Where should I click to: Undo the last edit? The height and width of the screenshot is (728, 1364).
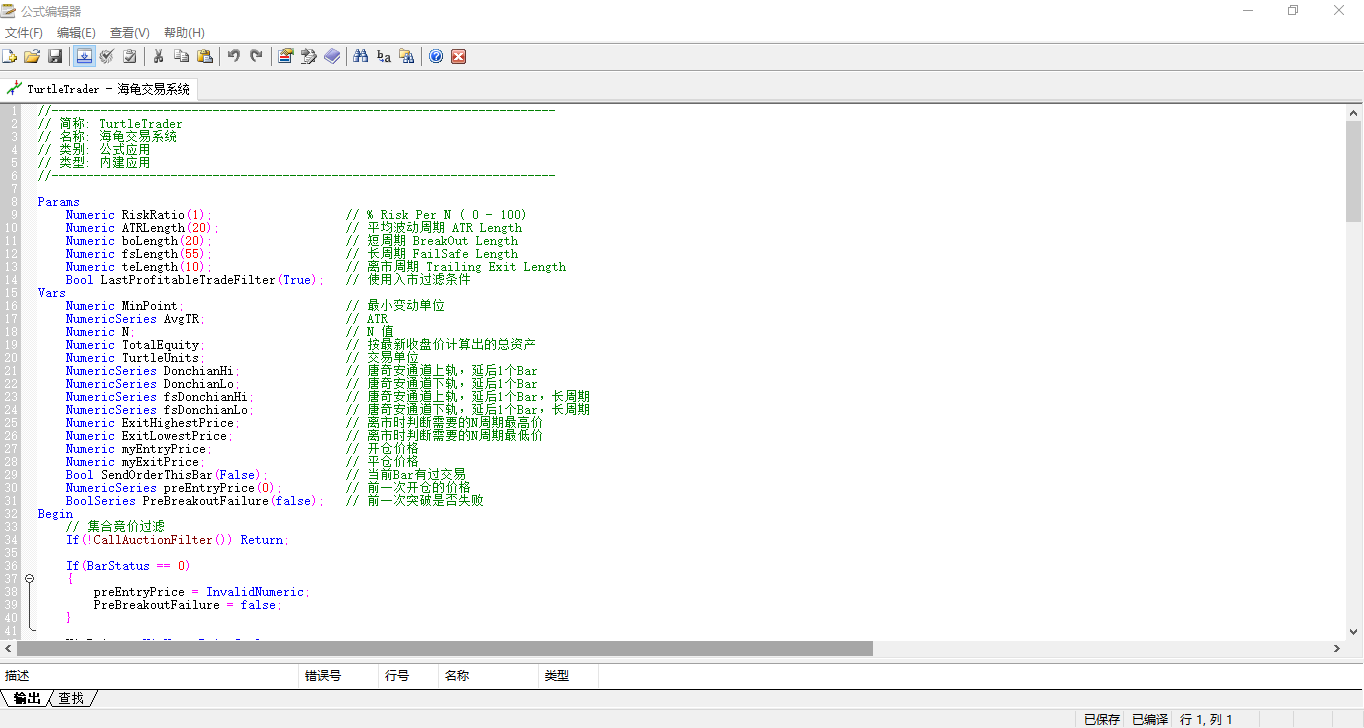[233, 57]
